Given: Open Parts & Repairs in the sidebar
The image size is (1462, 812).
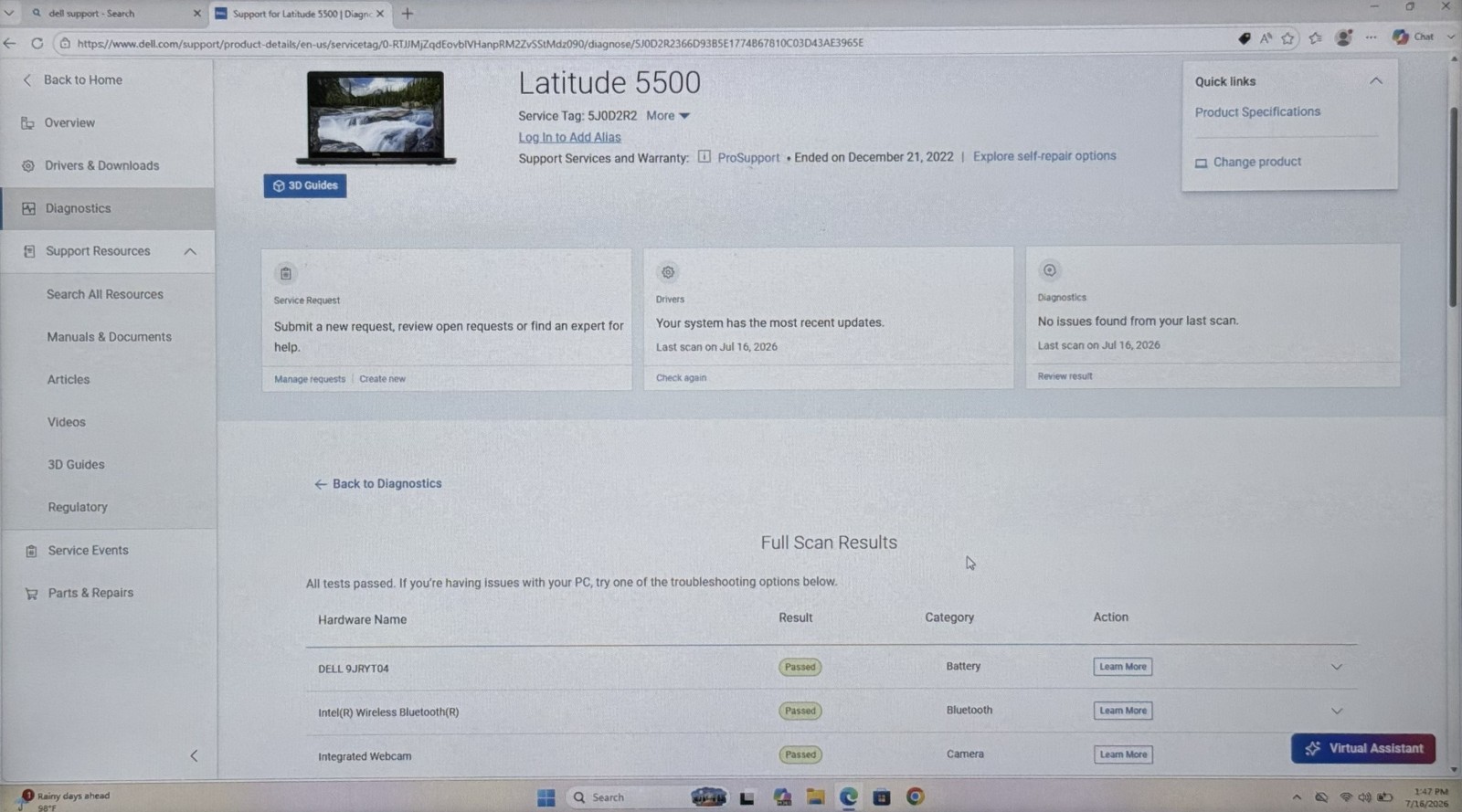Looking at the screenshot, I should click(79, 593).
